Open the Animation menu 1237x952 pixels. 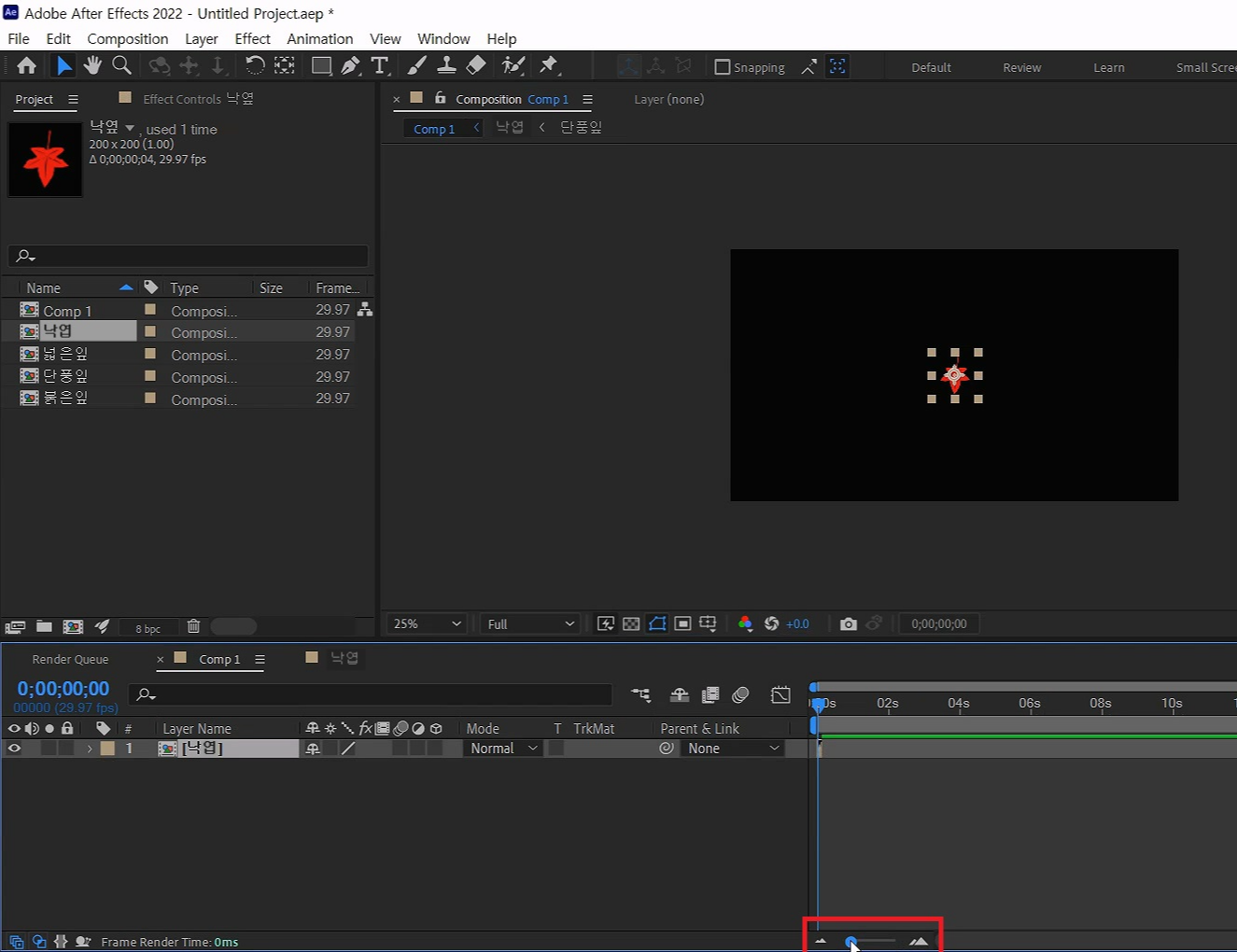(x=319, y=38)
